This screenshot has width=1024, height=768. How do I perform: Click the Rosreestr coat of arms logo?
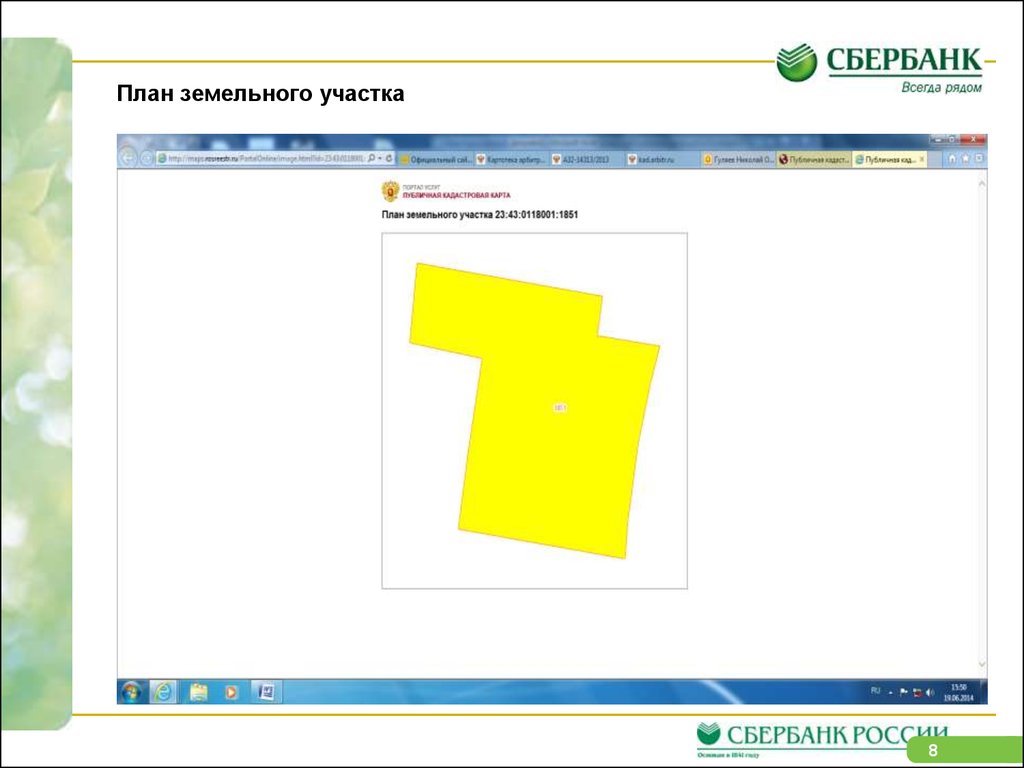(x=390, y=191)
